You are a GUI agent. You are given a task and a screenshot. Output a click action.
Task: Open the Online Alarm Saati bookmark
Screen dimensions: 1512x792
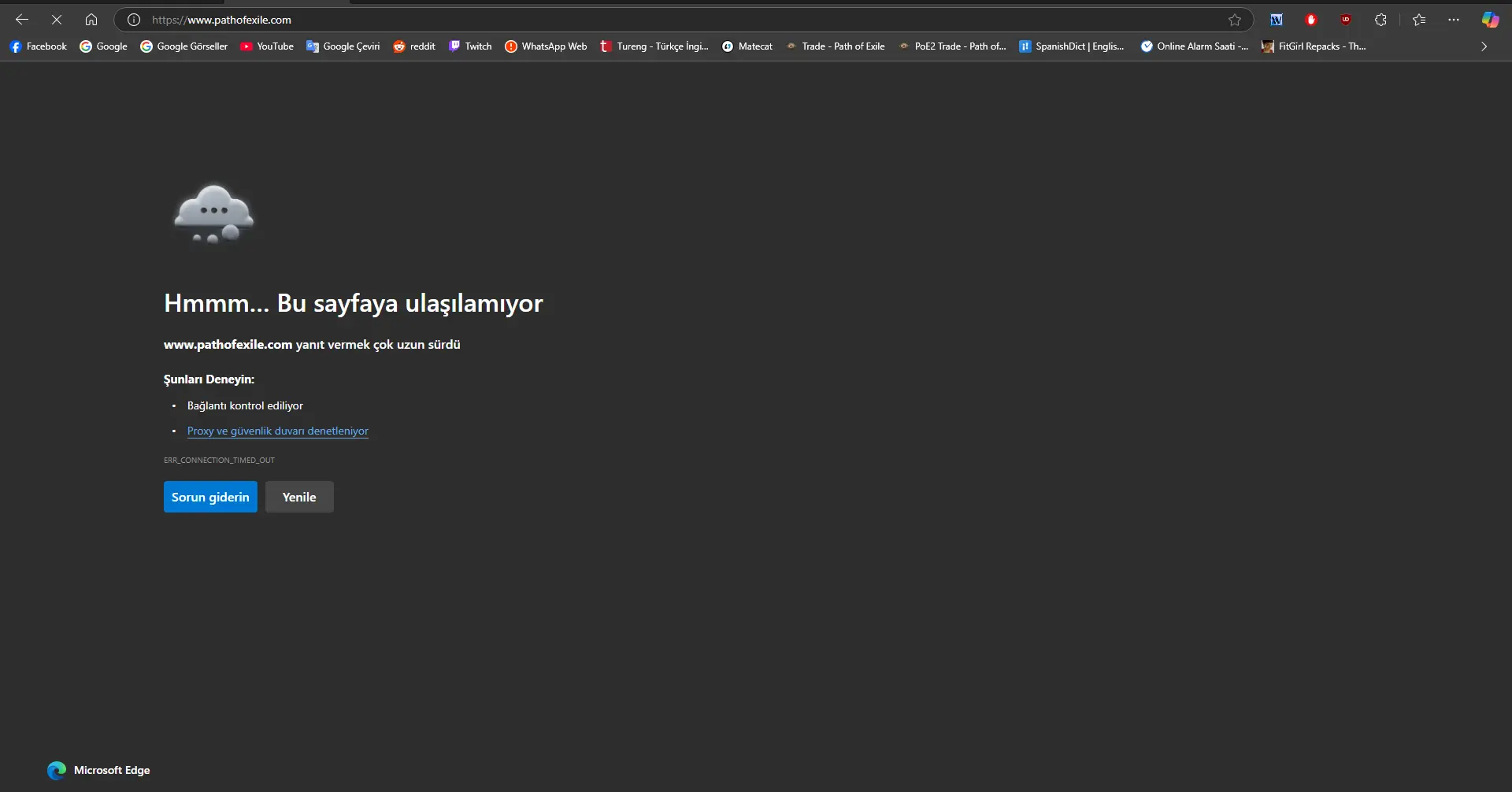point(1195,46)
